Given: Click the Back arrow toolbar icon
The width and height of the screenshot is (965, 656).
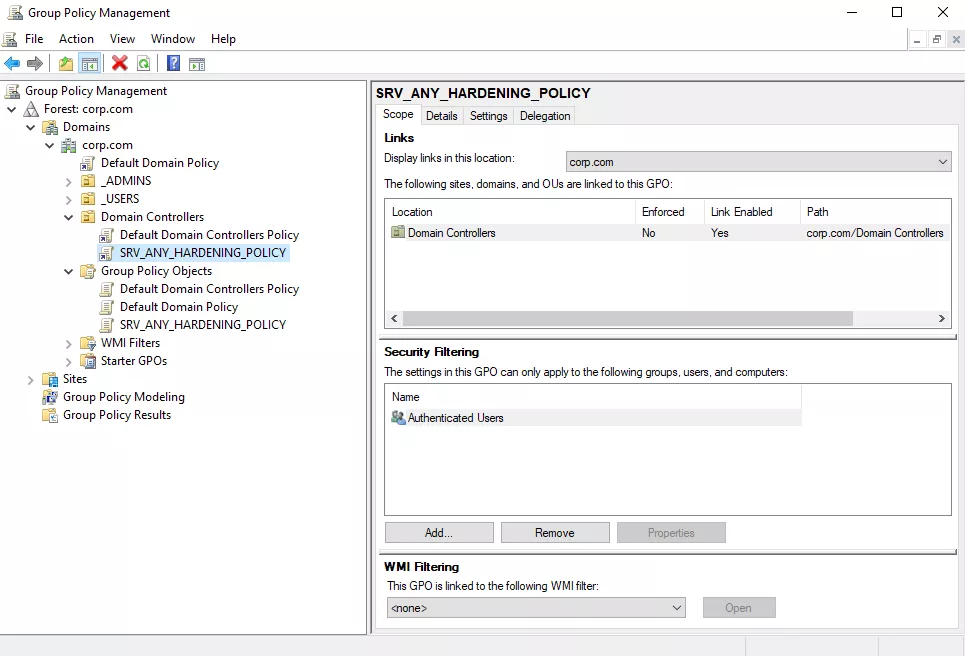Looking at the screenshot, I should click(x=12, y=63).
